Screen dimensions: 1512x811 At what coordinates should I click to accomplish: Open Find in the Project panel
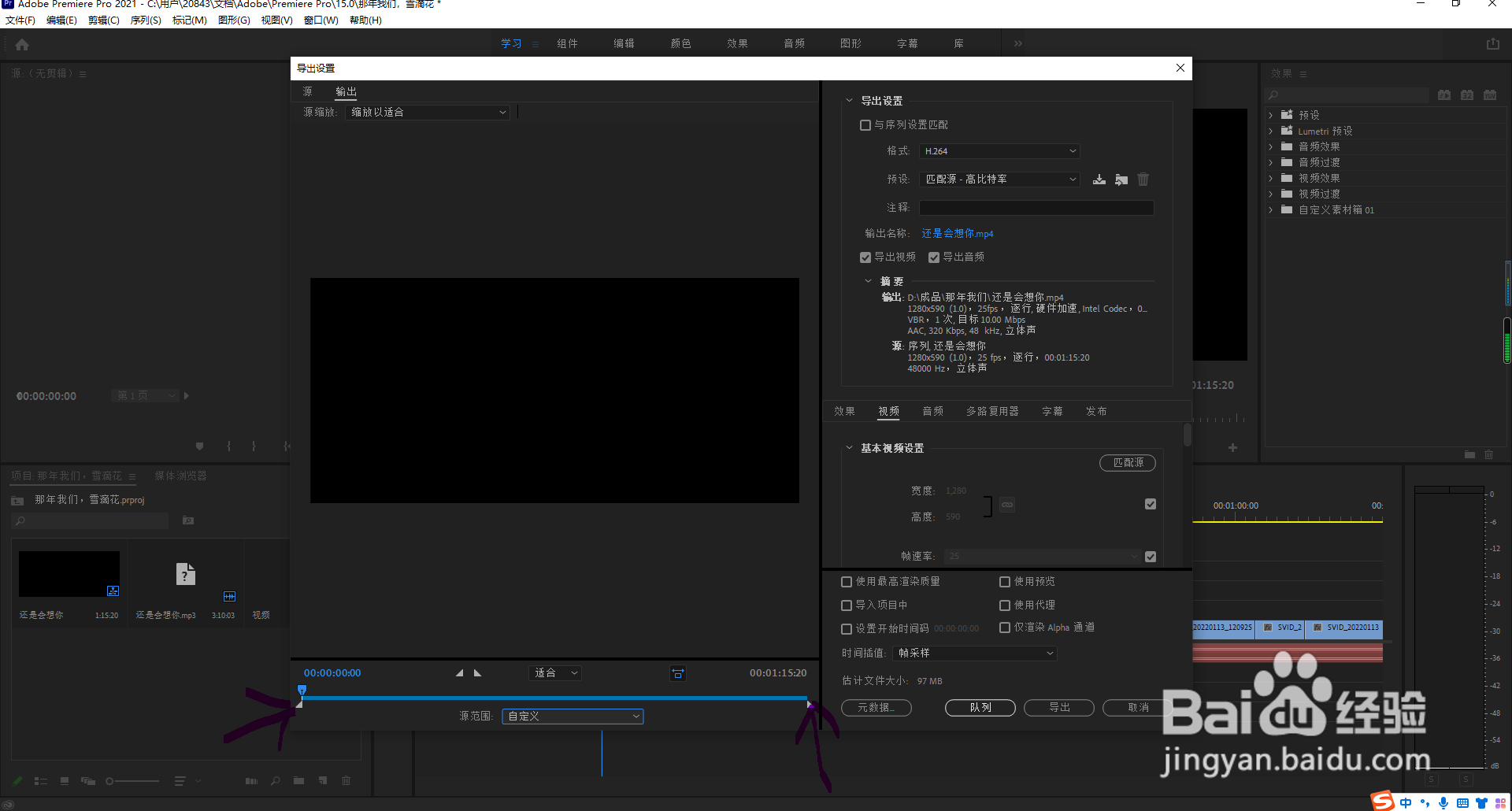(x=275, y=781)
